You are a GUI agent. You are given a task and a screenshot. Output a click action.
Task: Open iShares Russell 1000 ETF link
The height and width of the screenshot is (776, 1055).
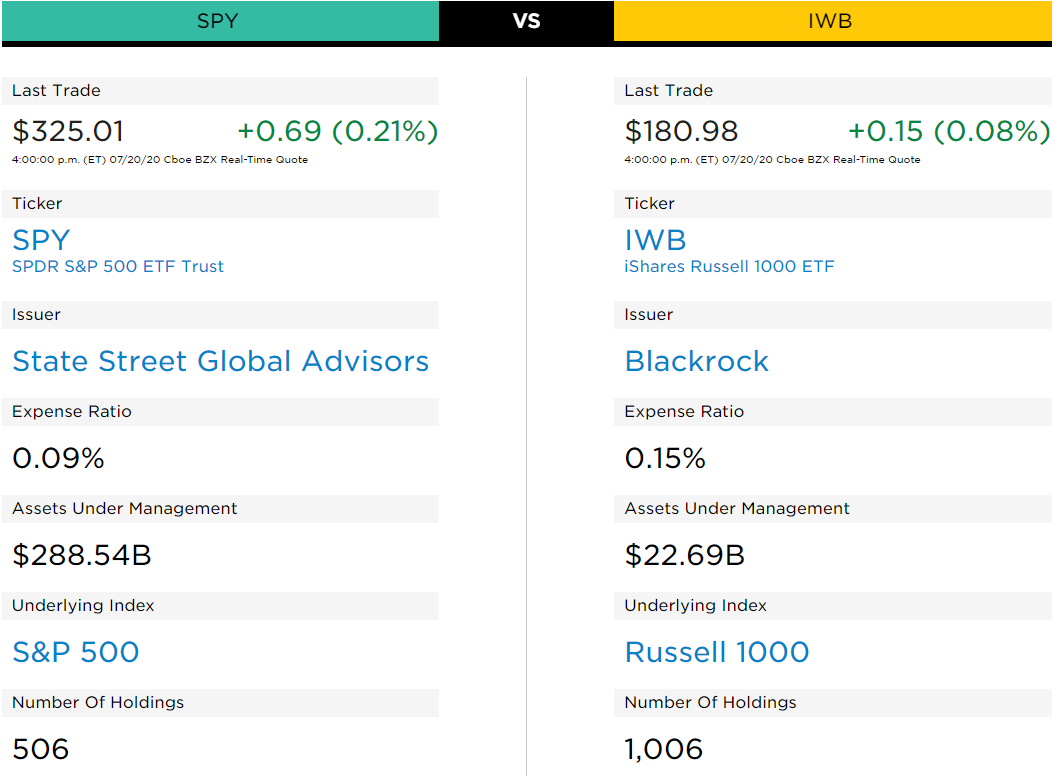729,267
